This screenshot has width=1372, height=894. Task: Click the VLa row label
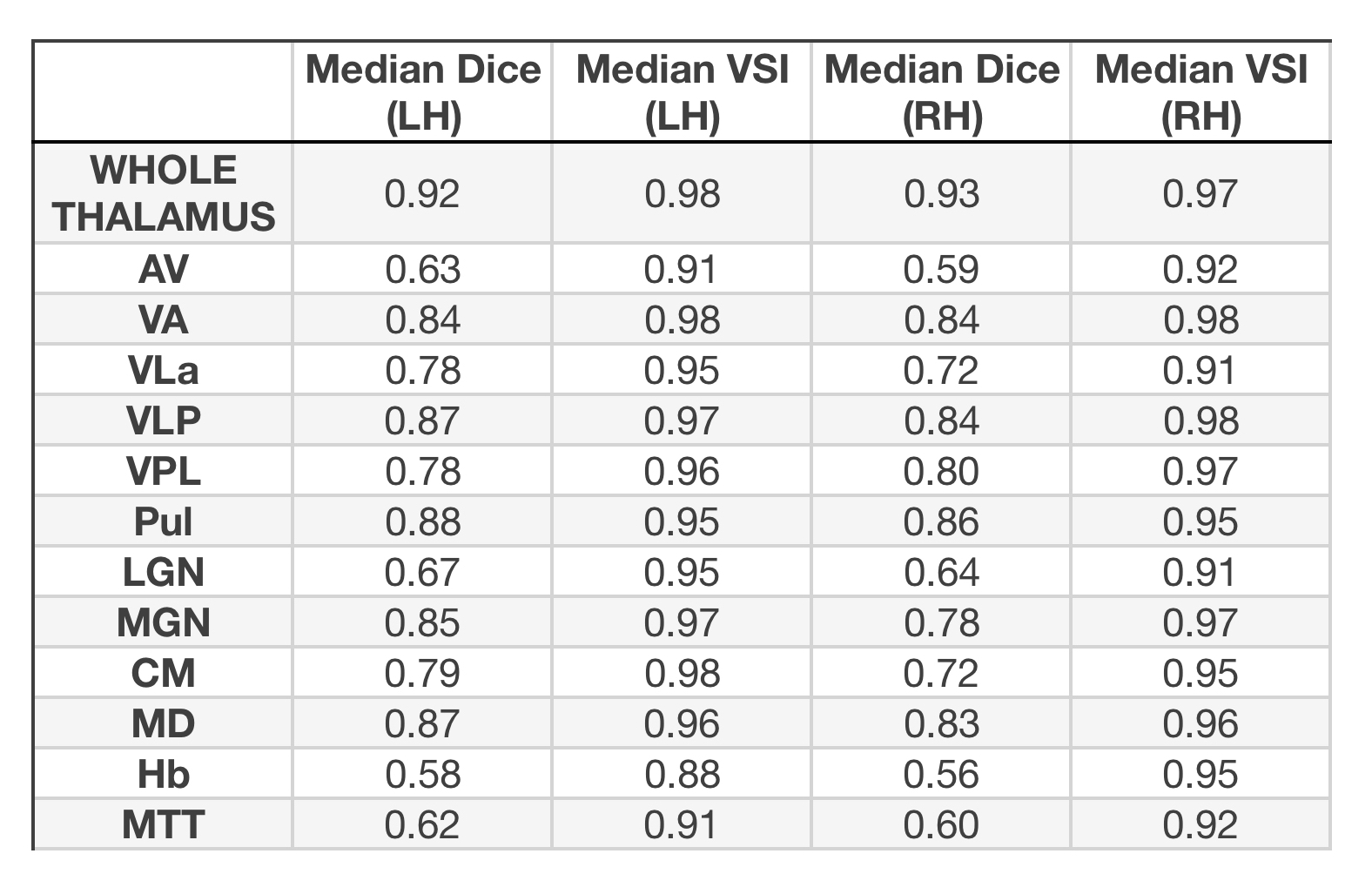(x=164, y=371)
